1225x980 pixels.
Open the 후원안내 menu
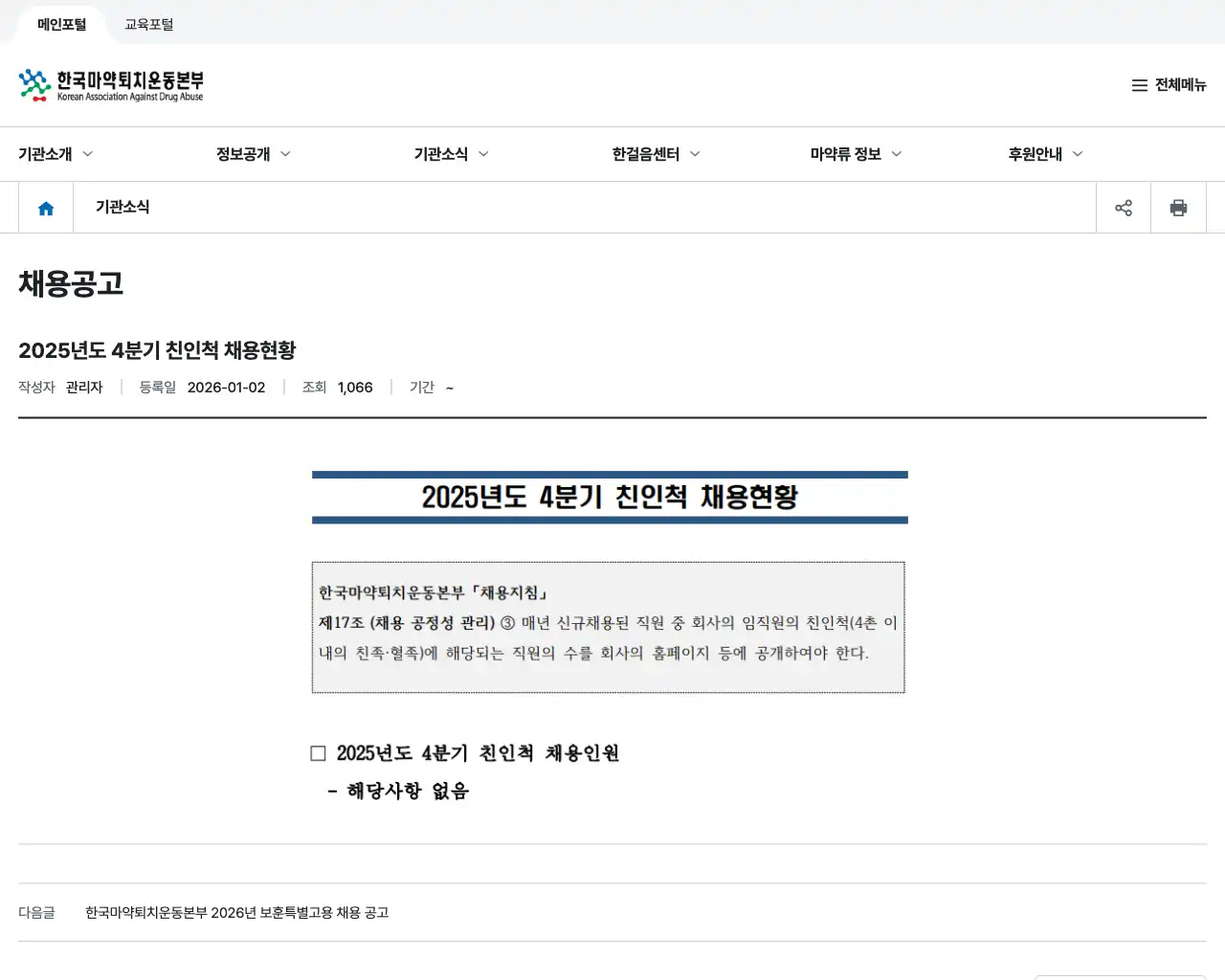point(1036,153)
